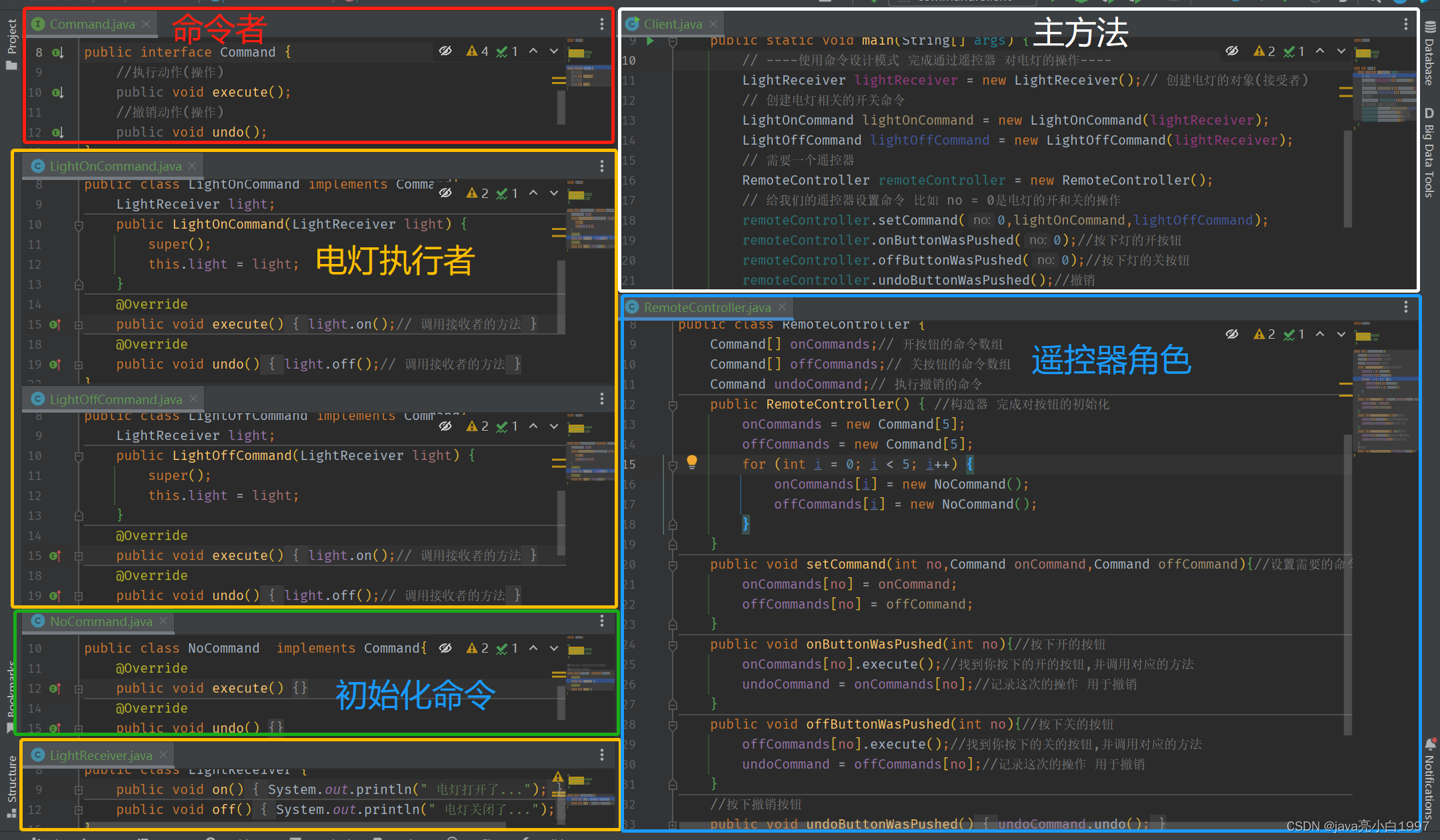Open tab options menu for Command.java pane
The image size is (1440, 840).
(x=602, y=24)
